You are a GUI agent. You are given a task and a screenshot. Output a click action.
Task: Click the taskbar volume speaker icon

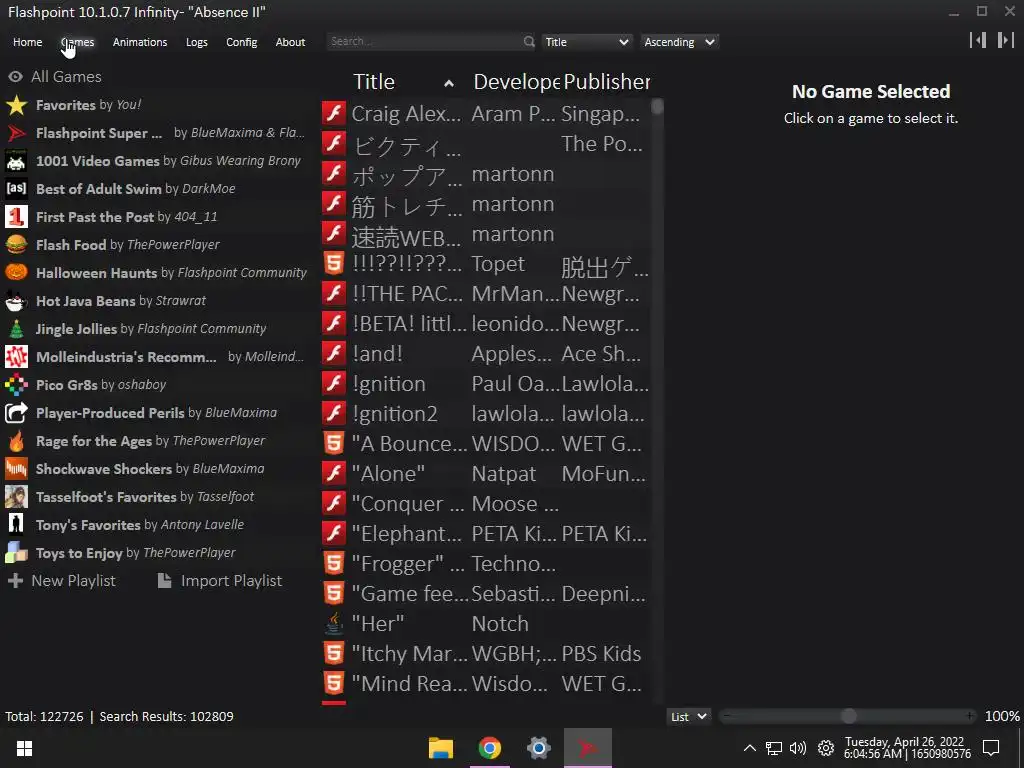point(798,748)
